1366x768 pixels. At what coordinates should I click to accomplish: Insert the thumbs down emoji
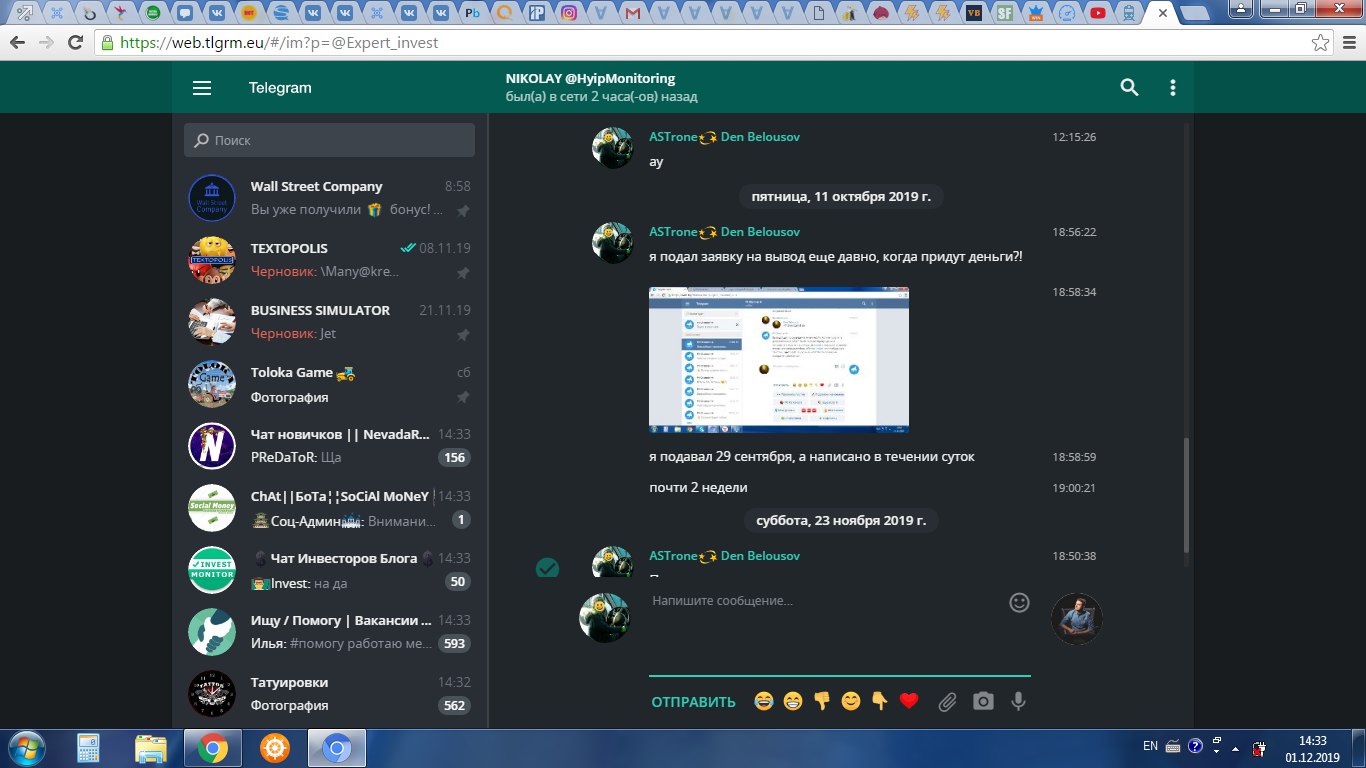[x=822, y=702]
